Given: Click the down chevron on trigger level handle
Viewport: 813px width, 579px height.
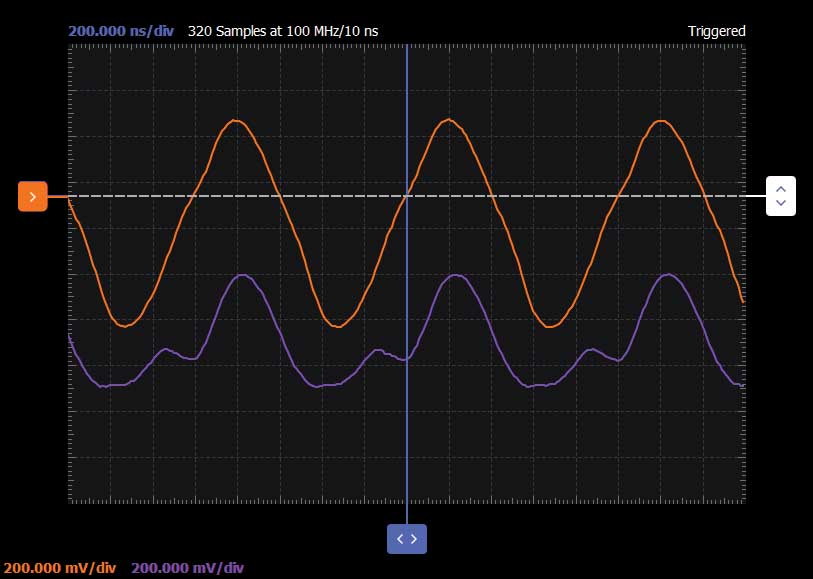Looking at the screenshot, I should [x=781, y=203].
